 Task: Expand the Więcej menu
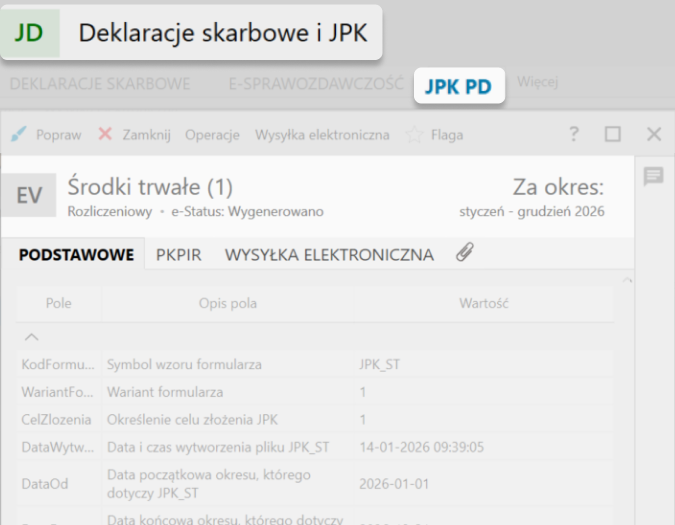click(x=537, y=83)
